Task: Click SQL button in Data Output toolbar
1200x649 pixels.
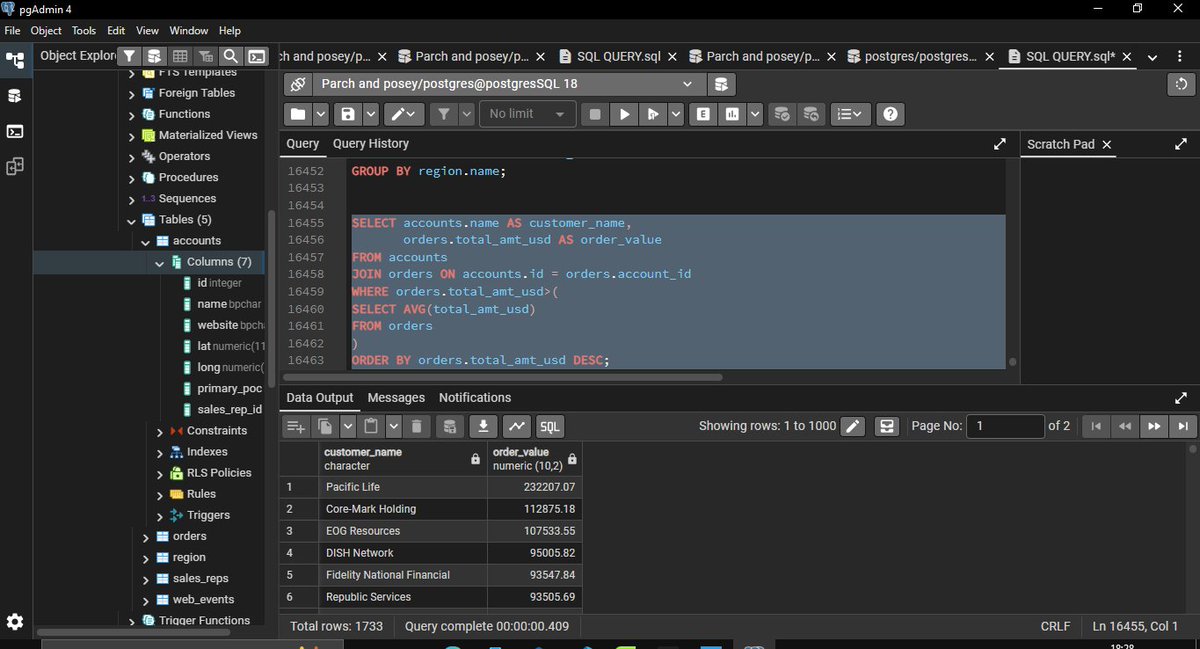Action: 550,426
